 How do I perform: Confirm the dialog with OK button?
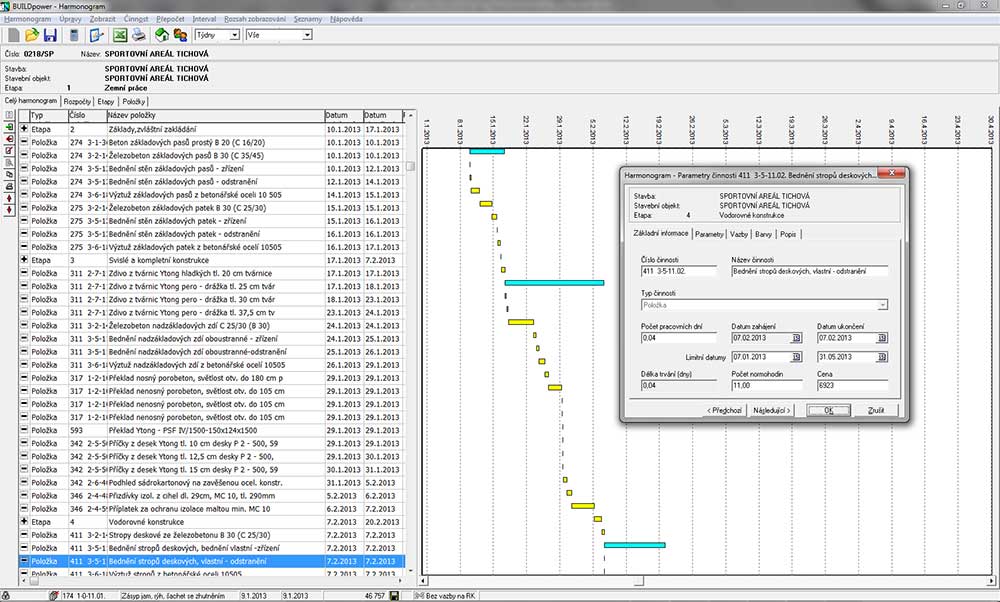[x=828, y=410]
